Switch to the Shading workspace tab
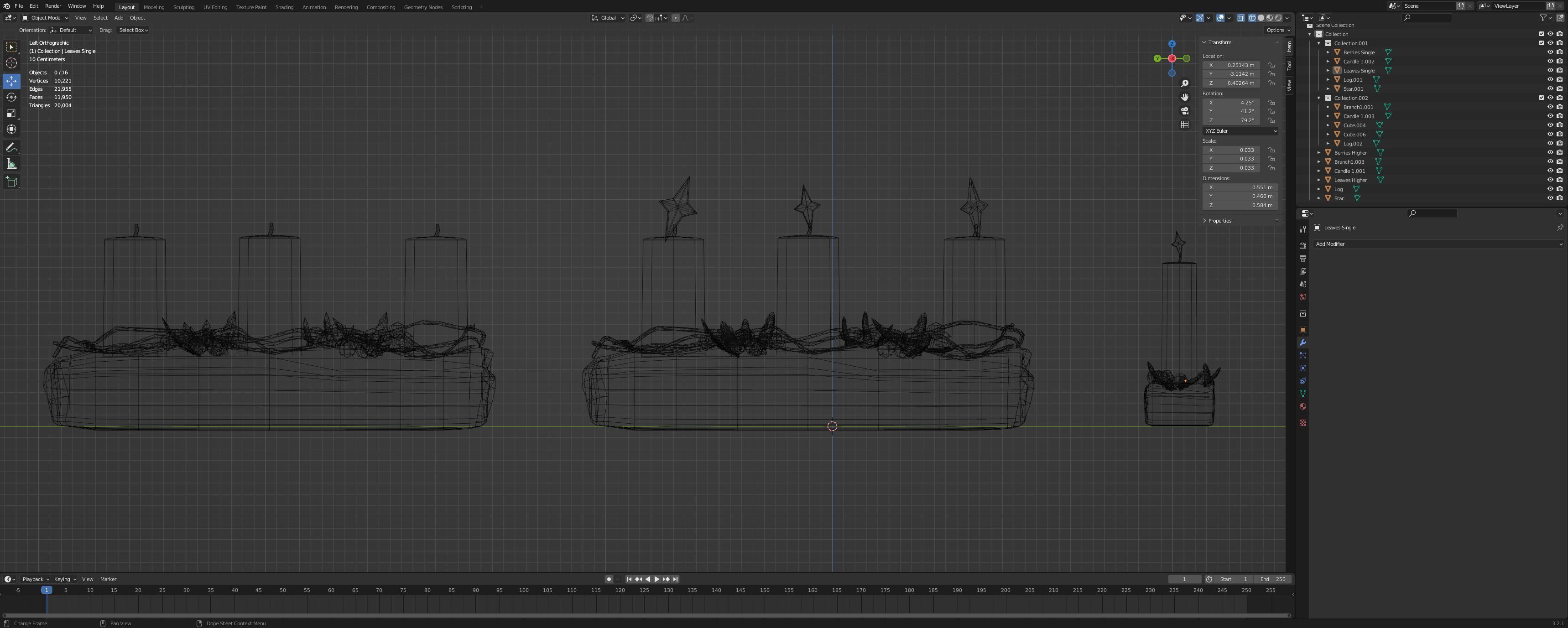 (284, 7)
